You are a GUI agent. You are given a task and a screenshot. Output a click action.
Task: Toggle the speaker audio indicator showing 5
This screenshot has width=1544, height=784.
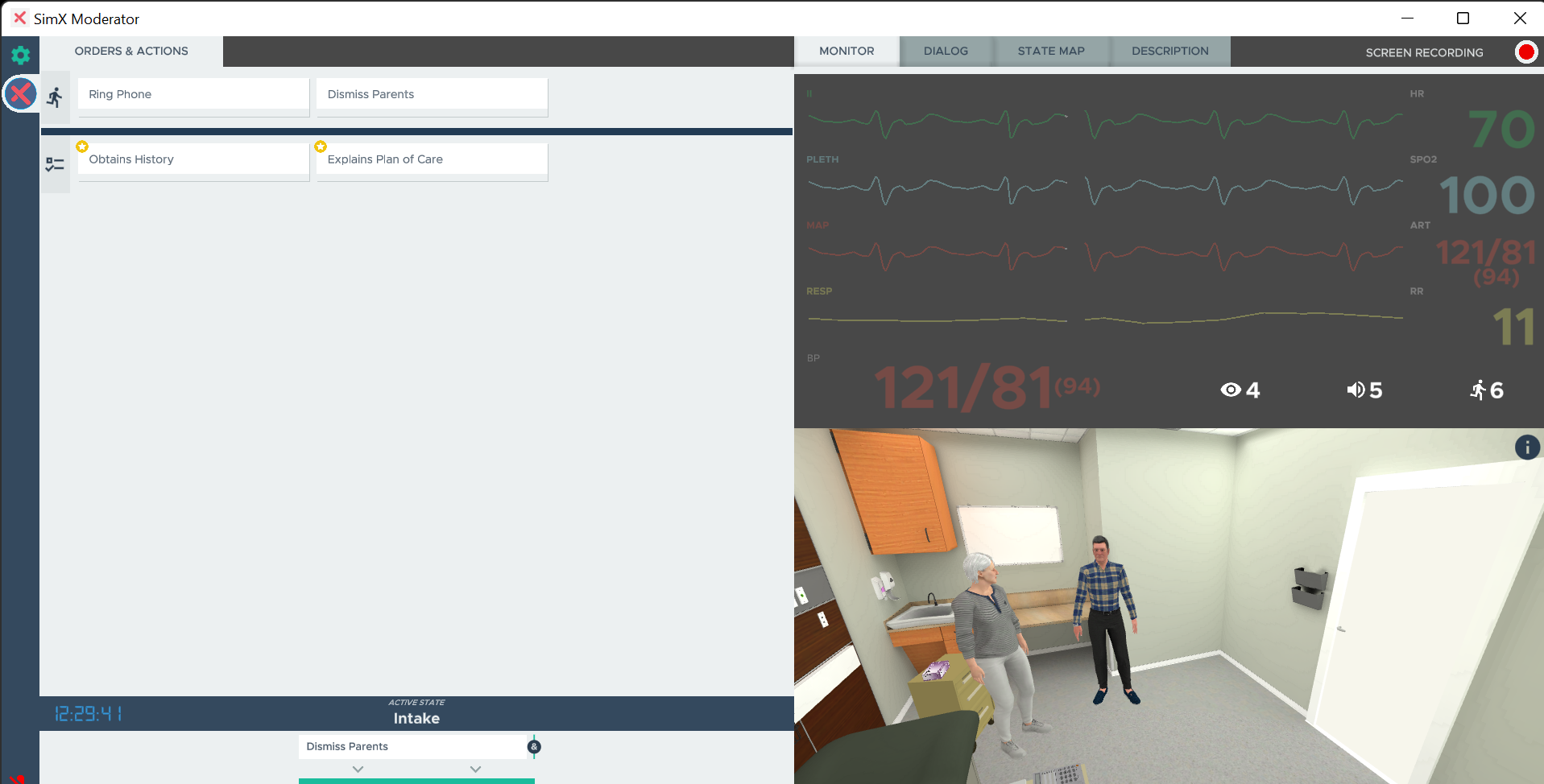click(1364, 390)
